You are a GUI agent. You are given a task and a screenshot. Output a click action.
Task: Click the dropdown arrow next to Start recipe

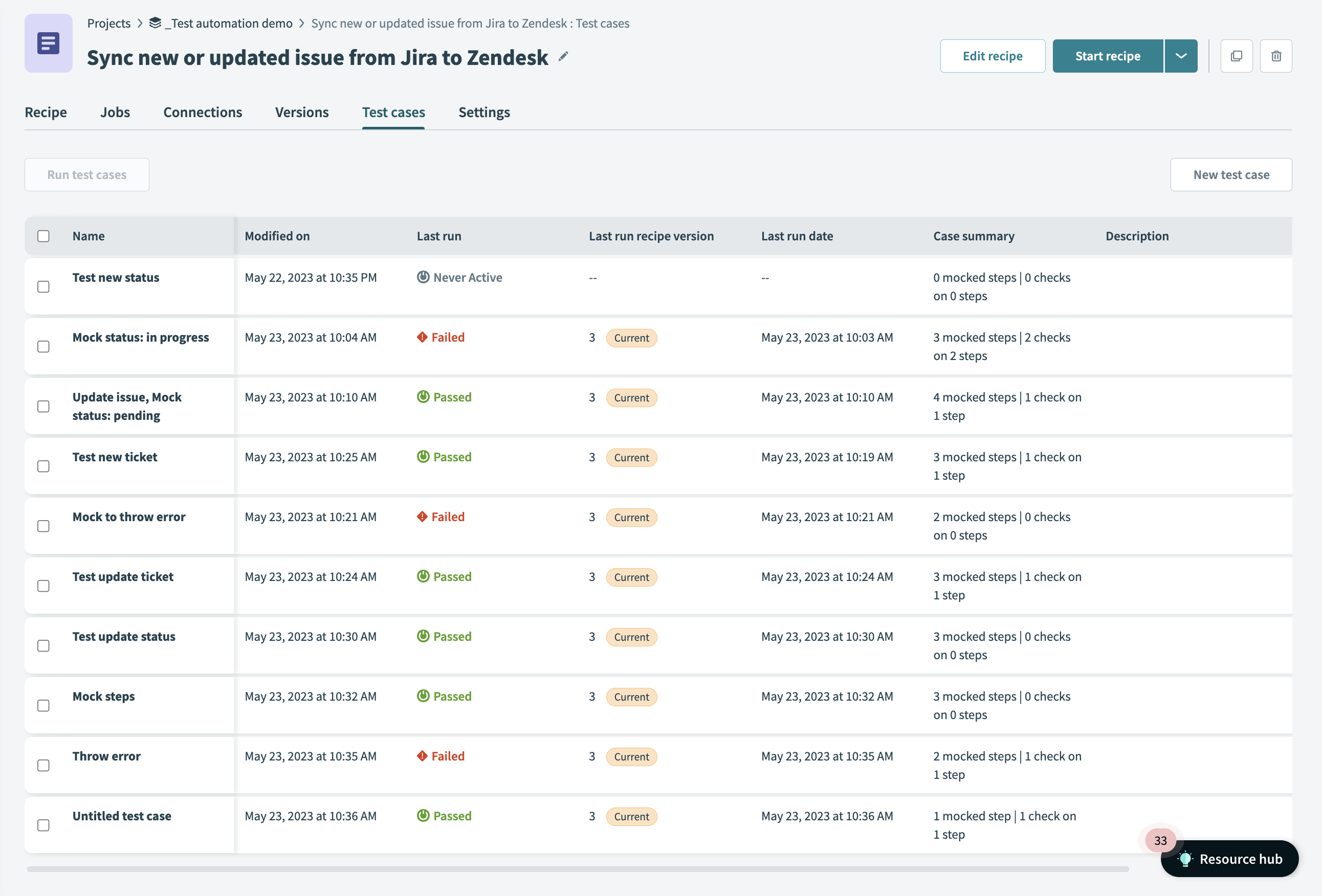click(1181, 55)
